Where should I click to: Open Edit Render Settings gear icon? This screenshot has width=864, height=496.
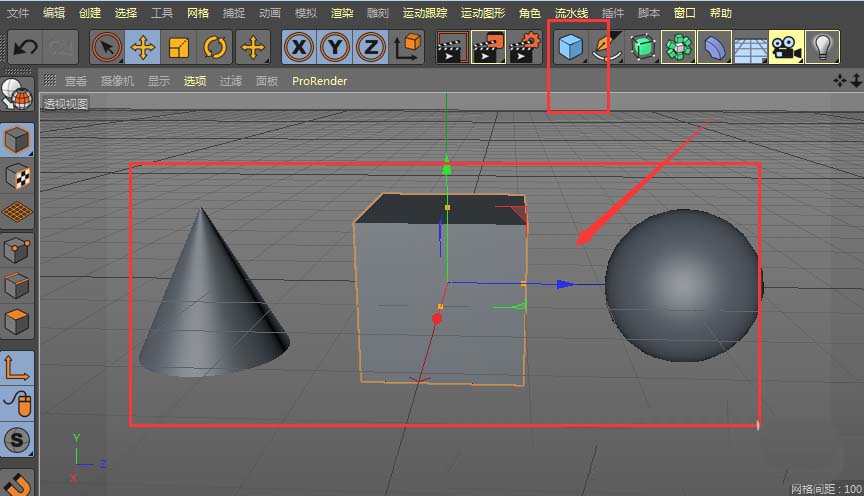pyautogui.click(x=525, y=47)
